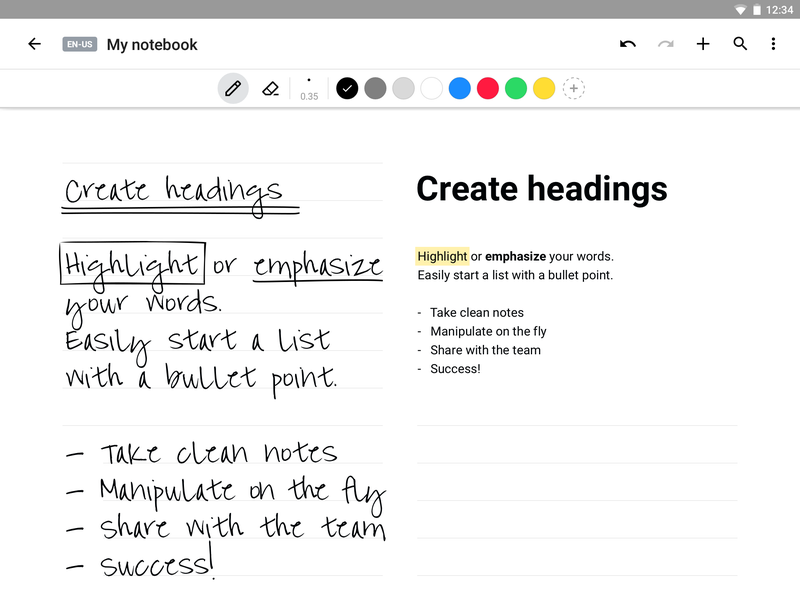Choose the green ink color
The image size is (800, 600).
coord(516,88)
